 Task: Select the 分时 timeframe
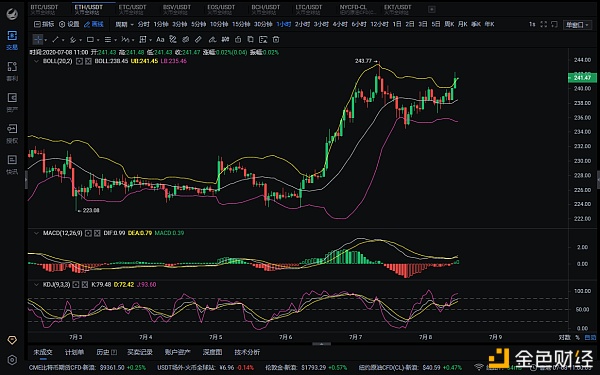pyautogui.click(x=143, y=24)
